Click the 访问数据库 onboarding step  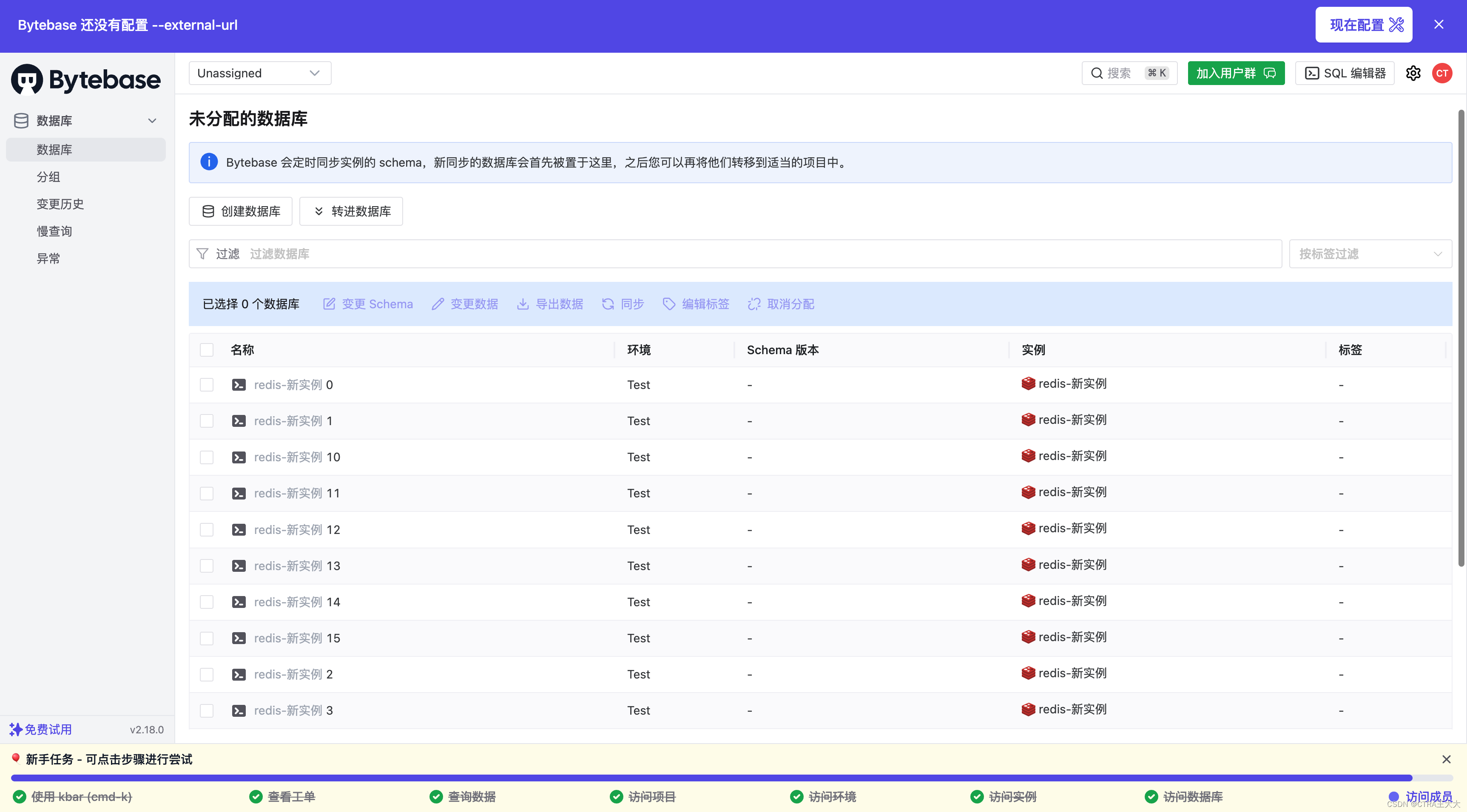[x=1184, y=796]
